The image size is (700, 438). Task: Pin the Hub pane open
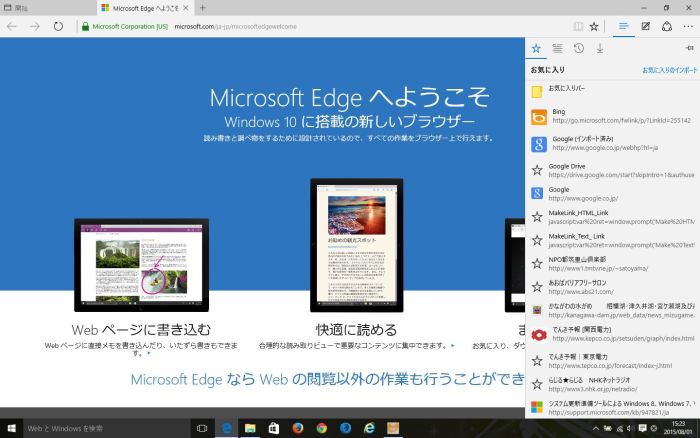688,48
